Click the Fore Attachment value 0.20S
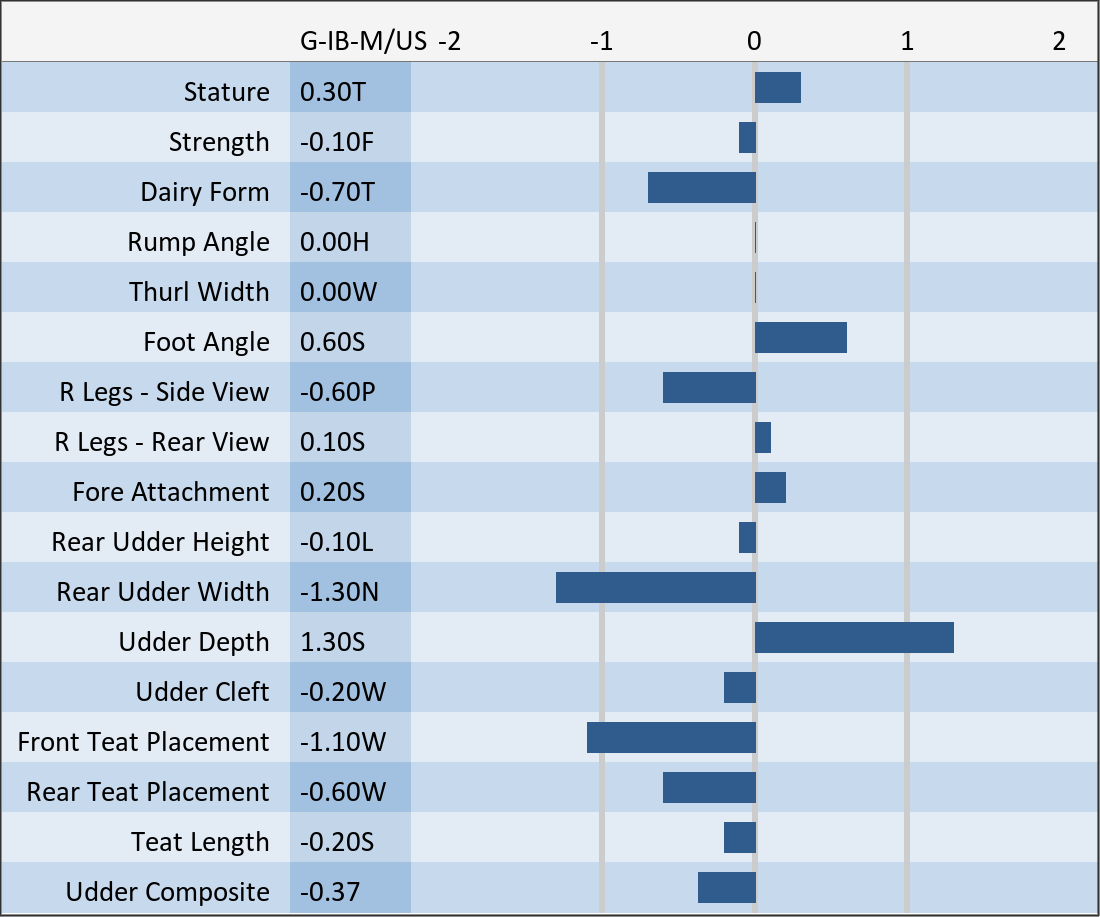 (333, 492)
